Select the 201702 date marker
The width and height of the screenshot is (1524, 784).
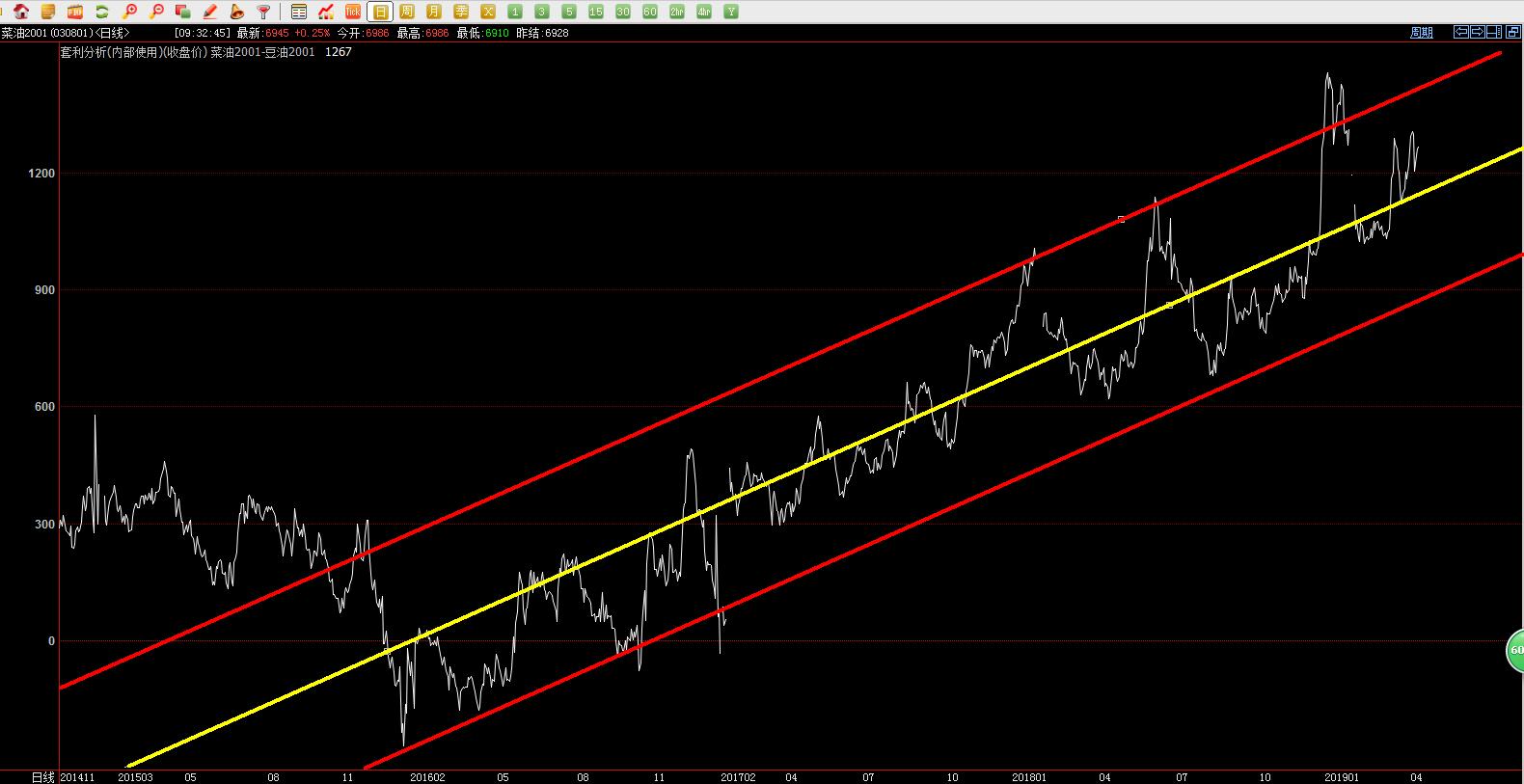pos(739,777)
